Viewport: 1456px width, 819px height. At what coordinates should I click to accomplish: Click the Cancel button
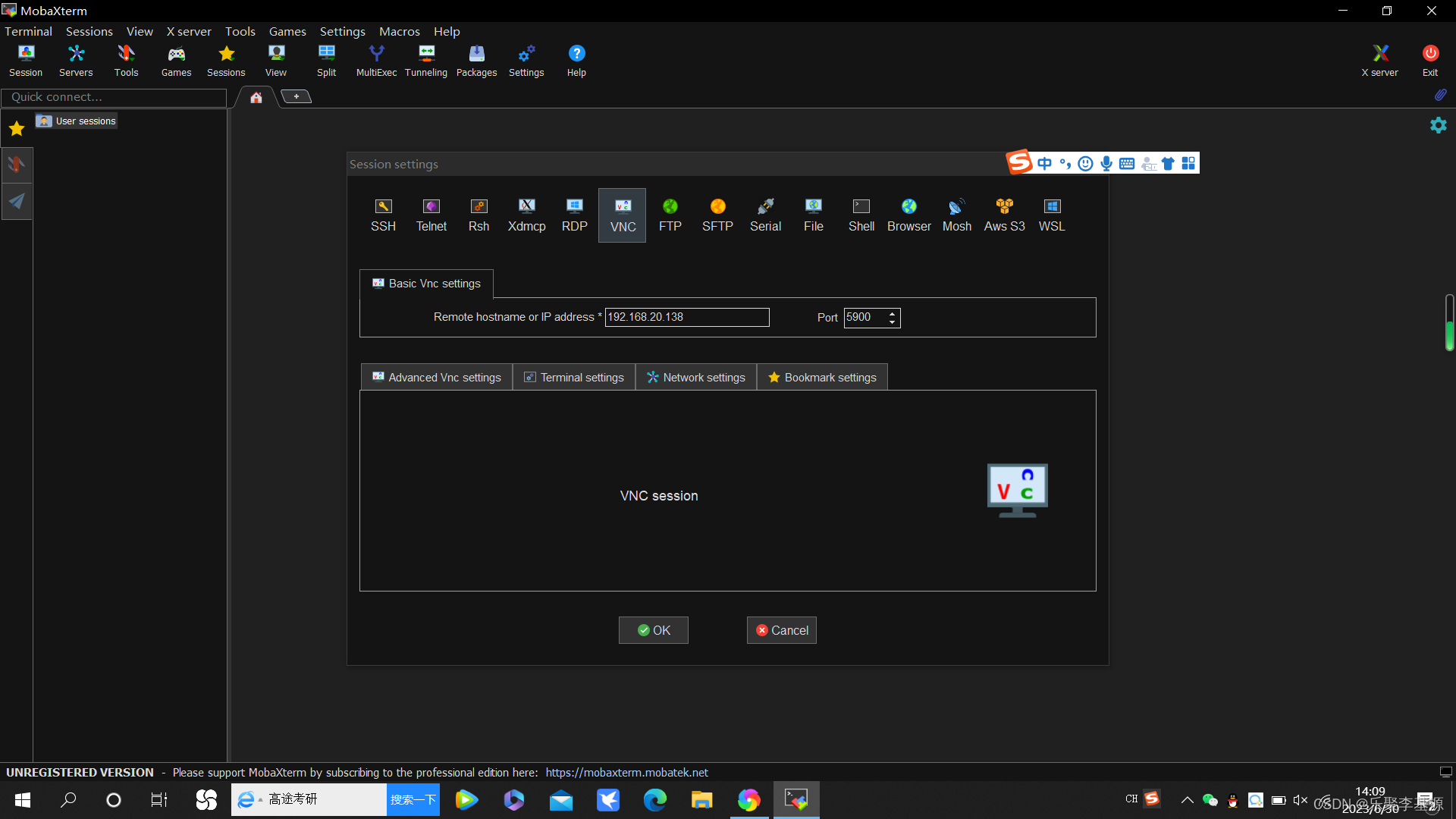pyautogui.click(x=781, y=630)
